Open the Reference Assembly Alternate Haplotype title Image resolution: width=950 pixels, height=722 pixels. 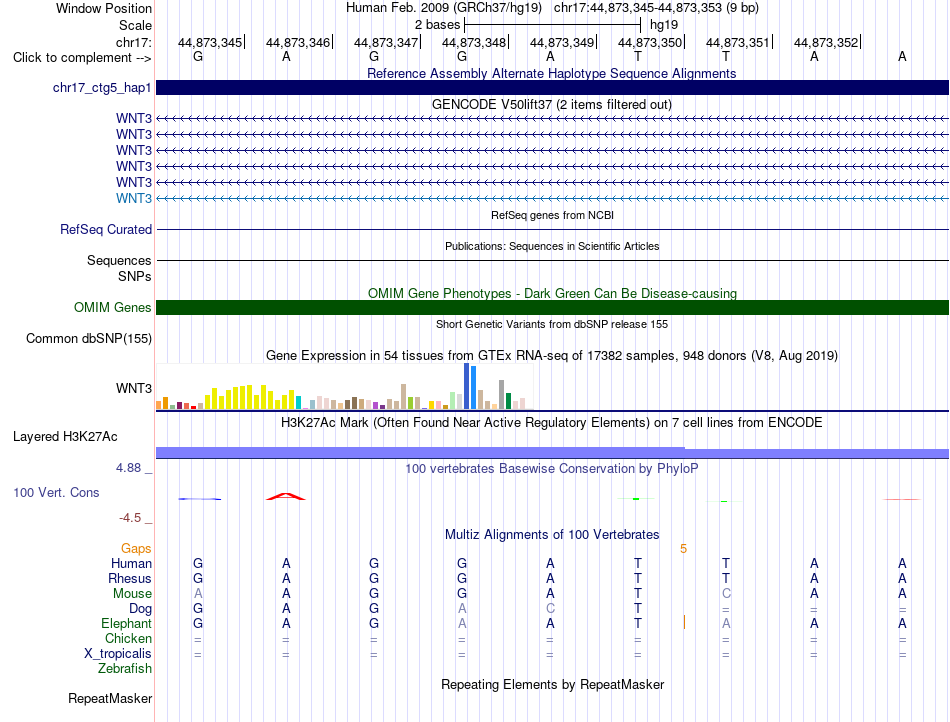coord(551,73)
